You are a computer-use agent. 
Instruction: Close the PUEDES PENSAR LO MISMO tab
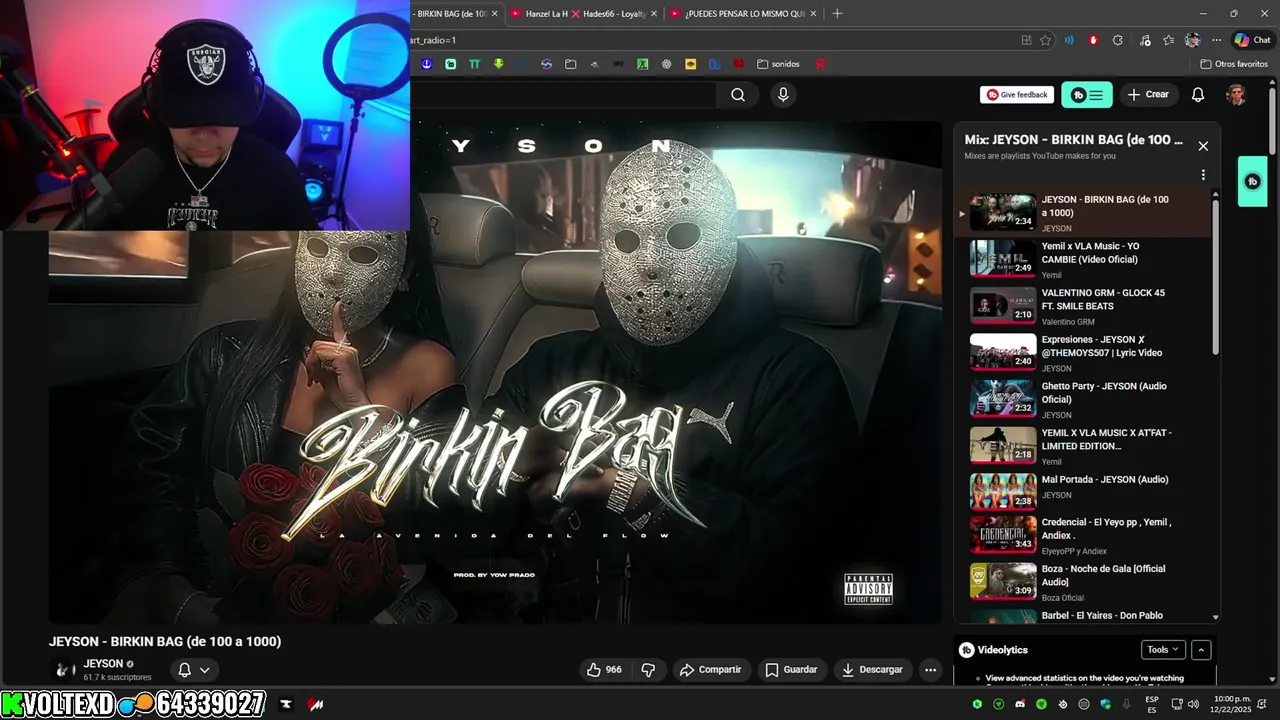[x=813, y=13]
